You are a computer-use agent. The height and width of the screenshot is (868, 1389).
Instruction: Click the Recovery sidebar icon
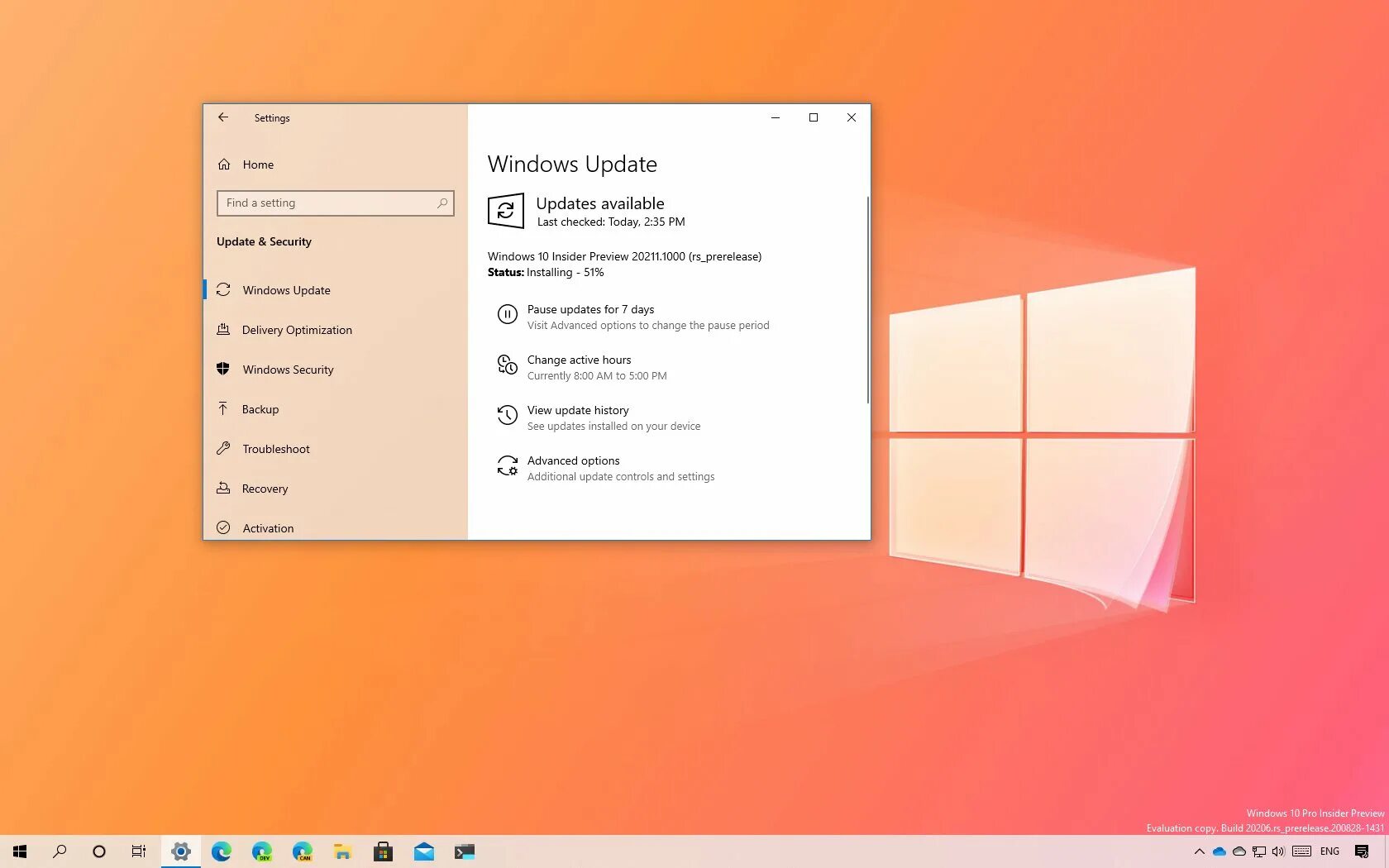pyautogui.click(x=223, y=488)
